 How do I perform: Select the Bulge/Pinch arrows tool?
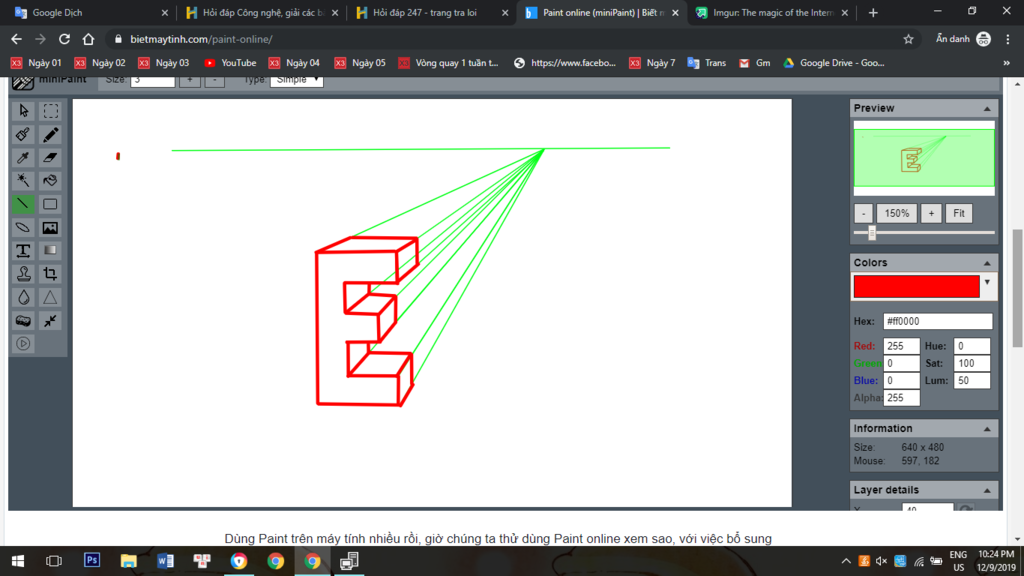click(x=50, y=321)
